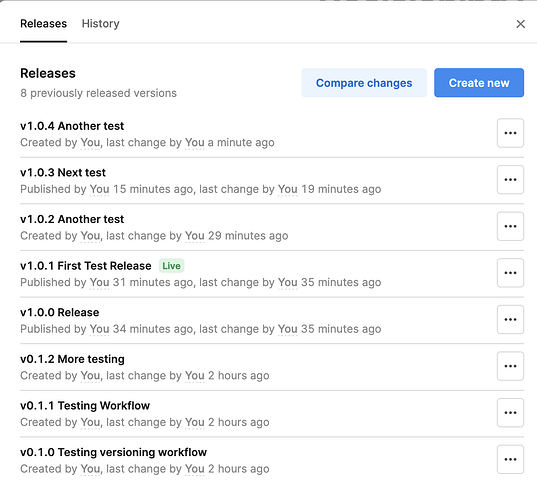537x500 pixels.
Task: Open ellipsis menu for v1.0.1 First Test Release
Action: [510, 273]
